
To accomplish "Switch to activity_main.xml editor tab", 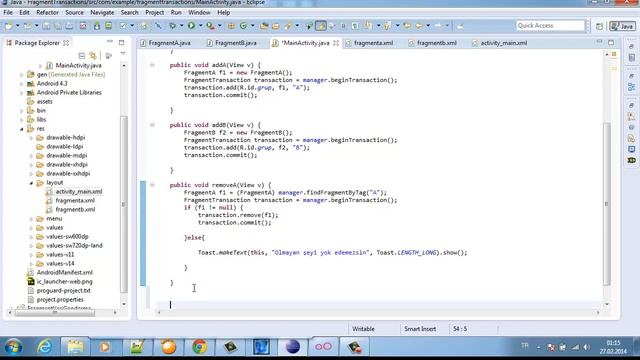I will point(500,43).
